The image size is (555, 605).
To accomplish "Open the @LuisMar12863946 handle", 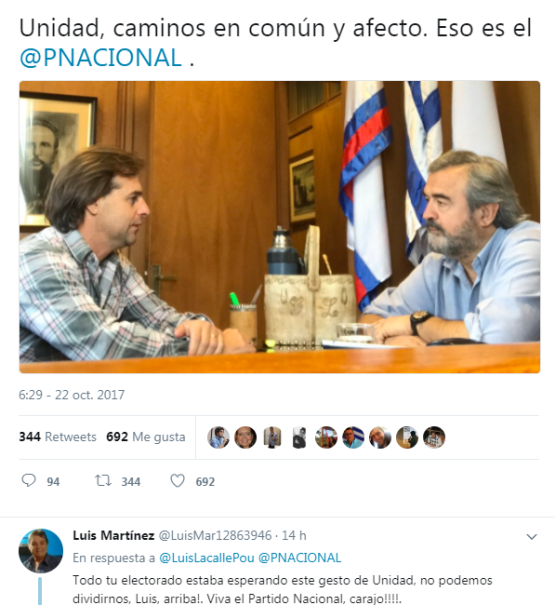I will pos(215,536).
